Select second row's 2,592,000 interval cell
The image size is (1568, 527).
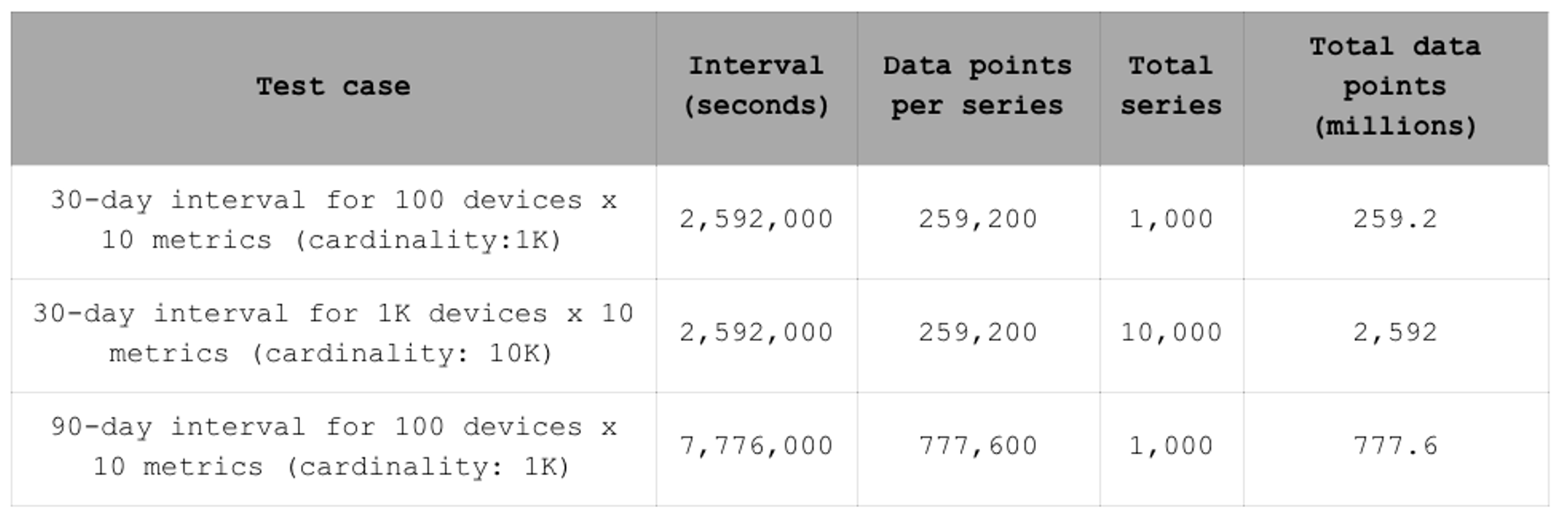756,335
